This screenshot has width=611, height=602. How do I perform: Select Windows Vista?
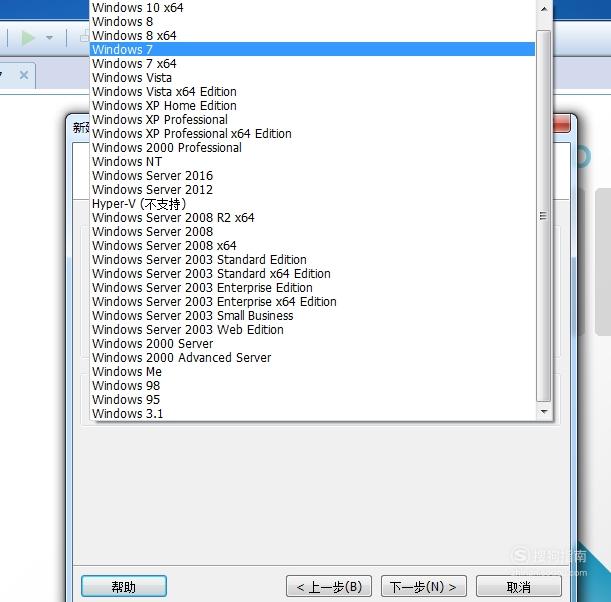click(x=313, y=78)
